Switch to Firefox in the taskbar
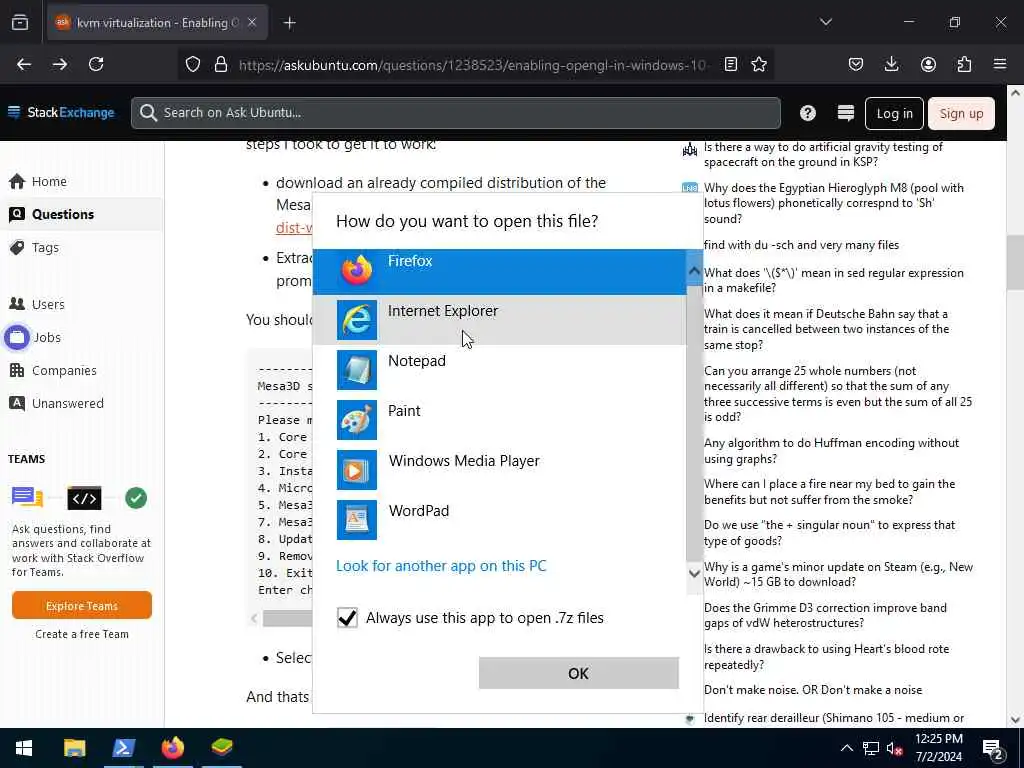The image size is (1024, 768). tap(172, 748)
